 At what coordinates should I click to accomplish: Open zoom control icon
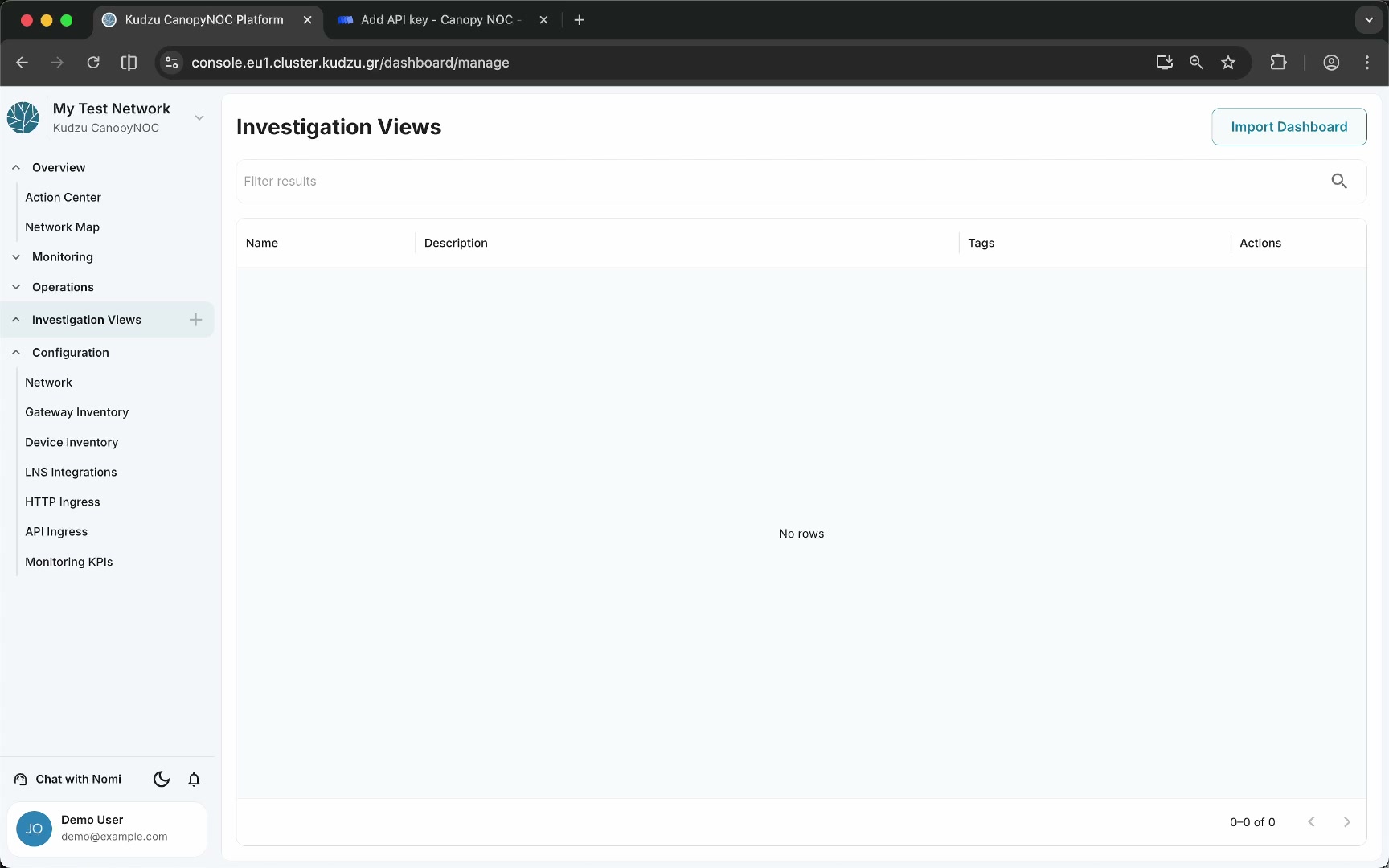pos(1196,63)
